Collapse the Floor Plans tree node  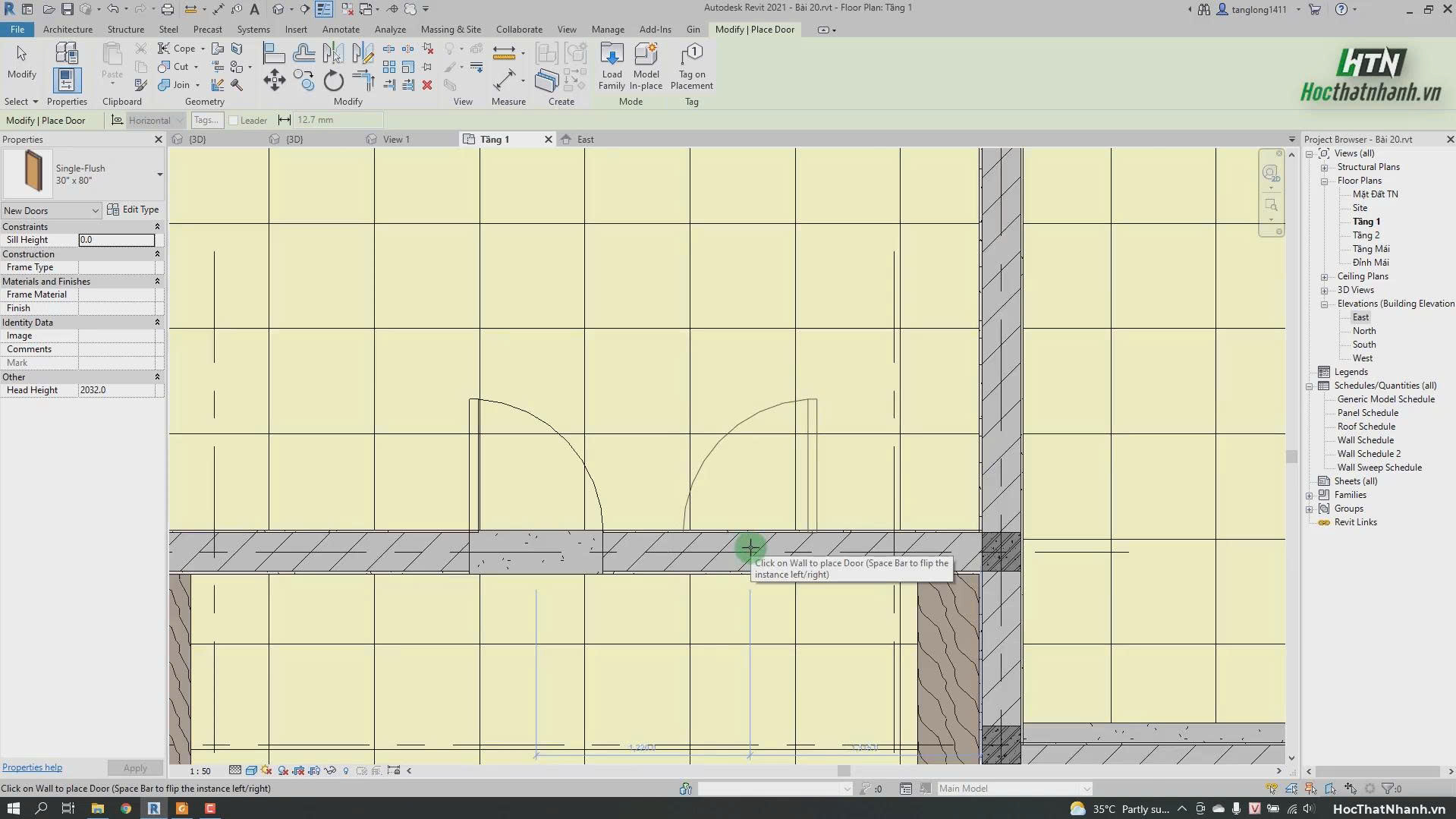point(1324,181)
